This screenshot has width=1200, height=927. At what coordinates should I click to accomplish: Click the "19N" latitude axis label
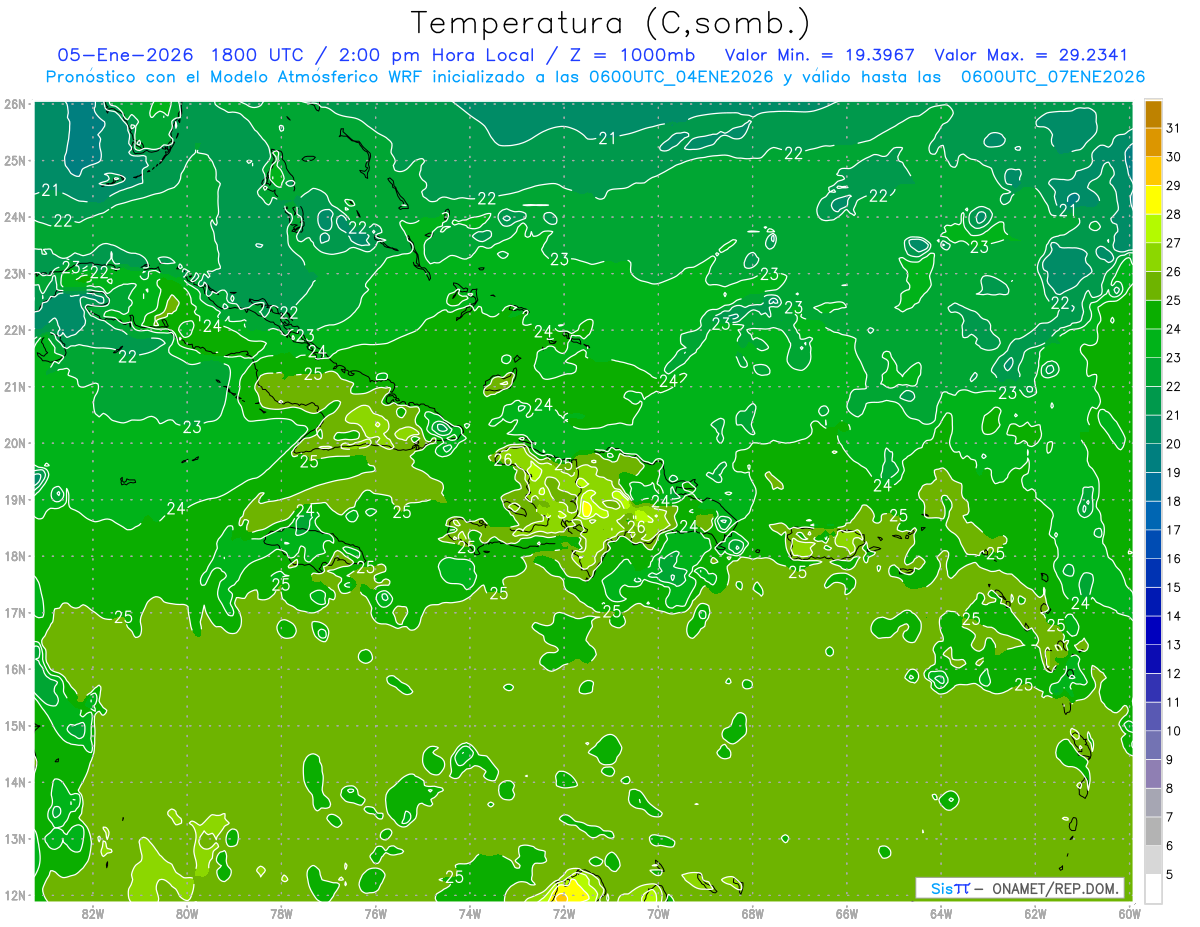coord(16,499)
